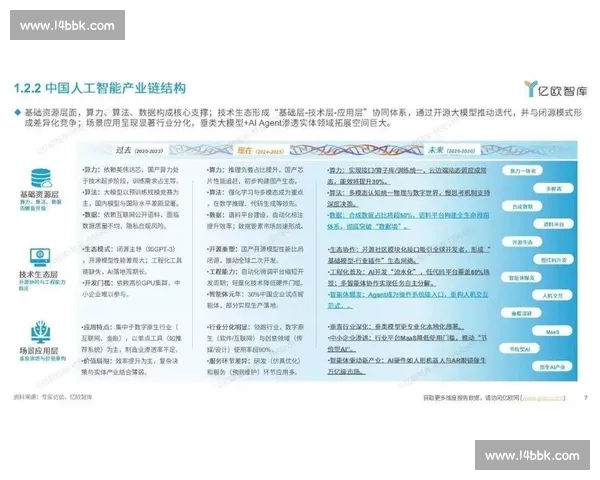Image resolution: width=600 pixels, height=480 pixels.
Task: Click the 人机交互 pill tag
Action: (x=553, y=295)
